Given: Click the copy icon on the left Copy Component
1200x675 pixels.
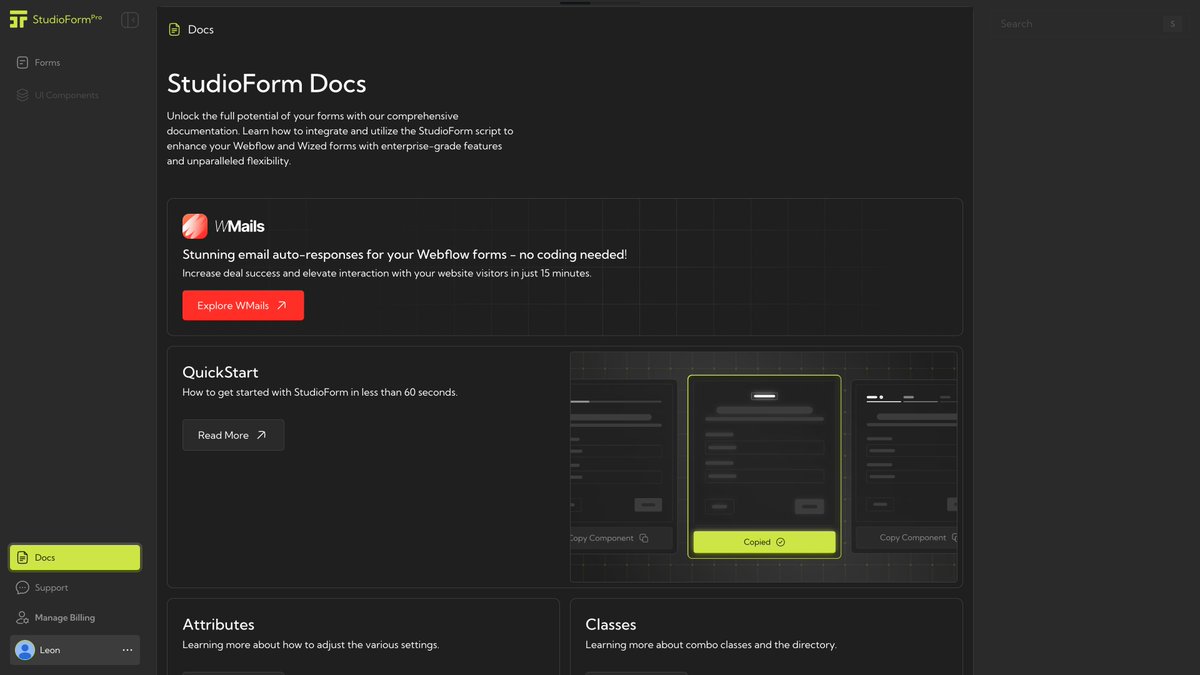Looking at the screenshot, I should (x=644, y=538).
